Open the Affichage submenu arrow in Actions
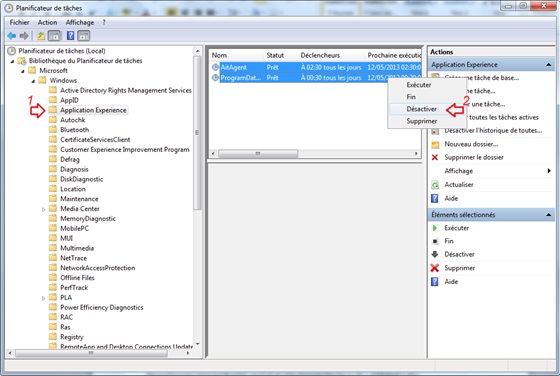This screenshot has width=560, height=376. [549, 171]
